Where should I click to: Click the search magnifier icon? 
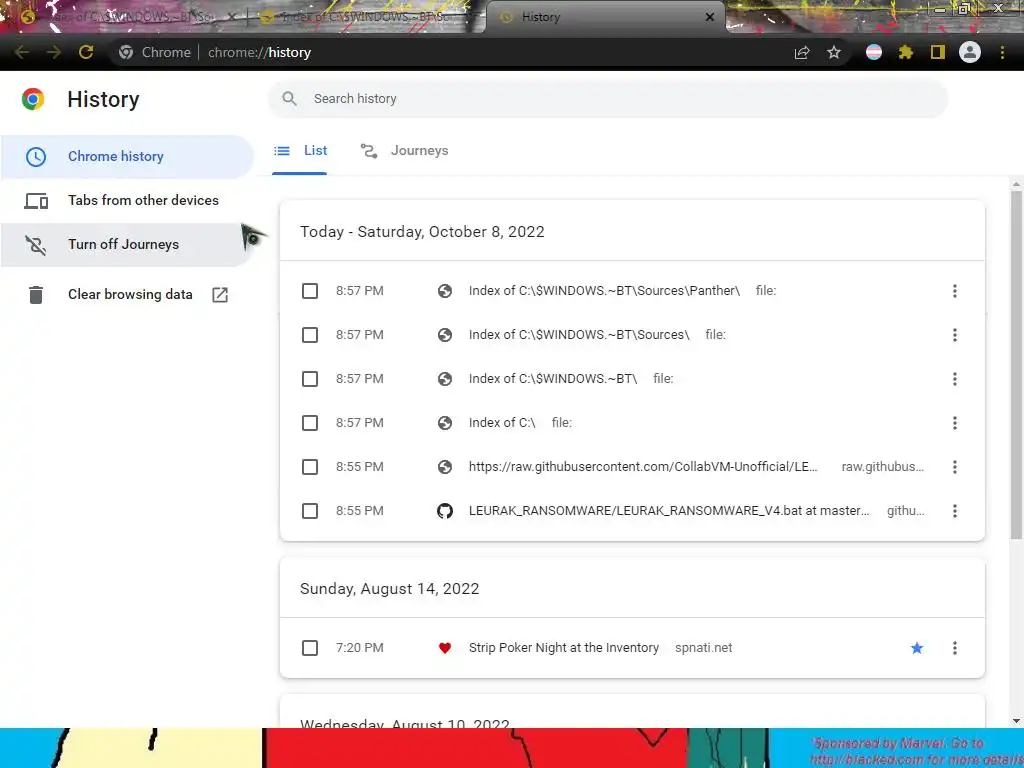[x=289, y=99]
